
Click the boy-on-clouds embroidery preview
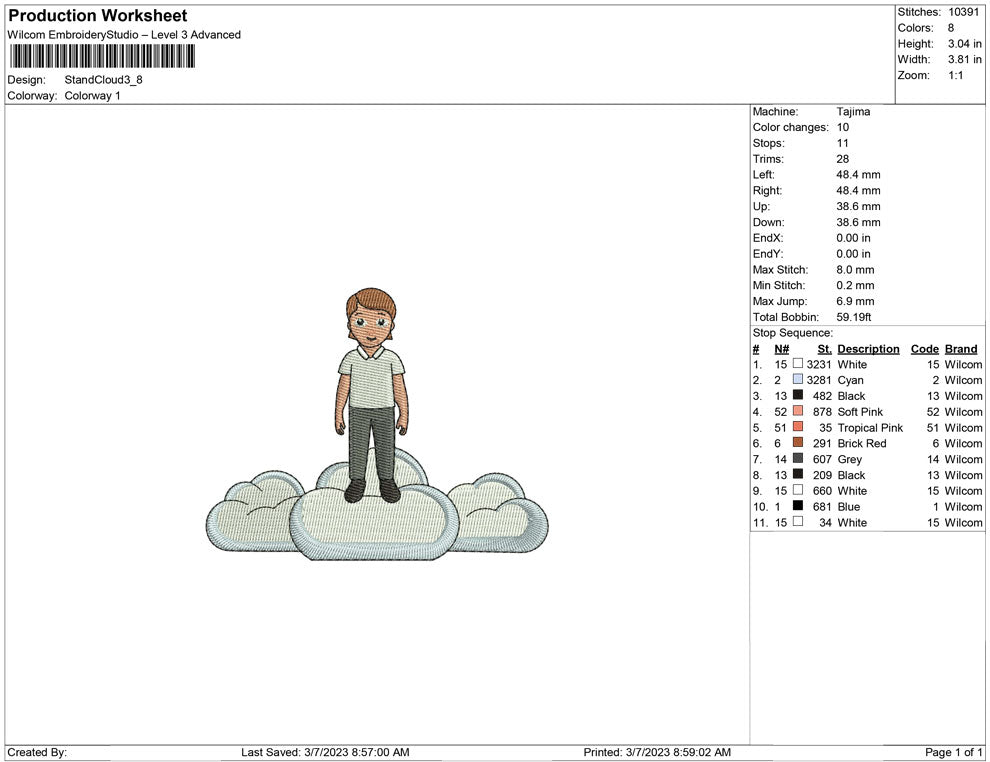coord(375,420)
